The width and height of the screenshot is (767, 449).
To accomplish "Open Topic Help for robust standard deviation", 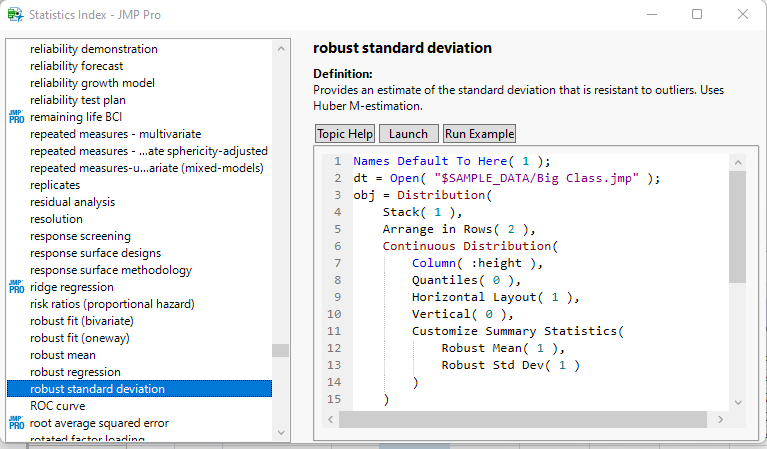I will (x=345, y=134).
